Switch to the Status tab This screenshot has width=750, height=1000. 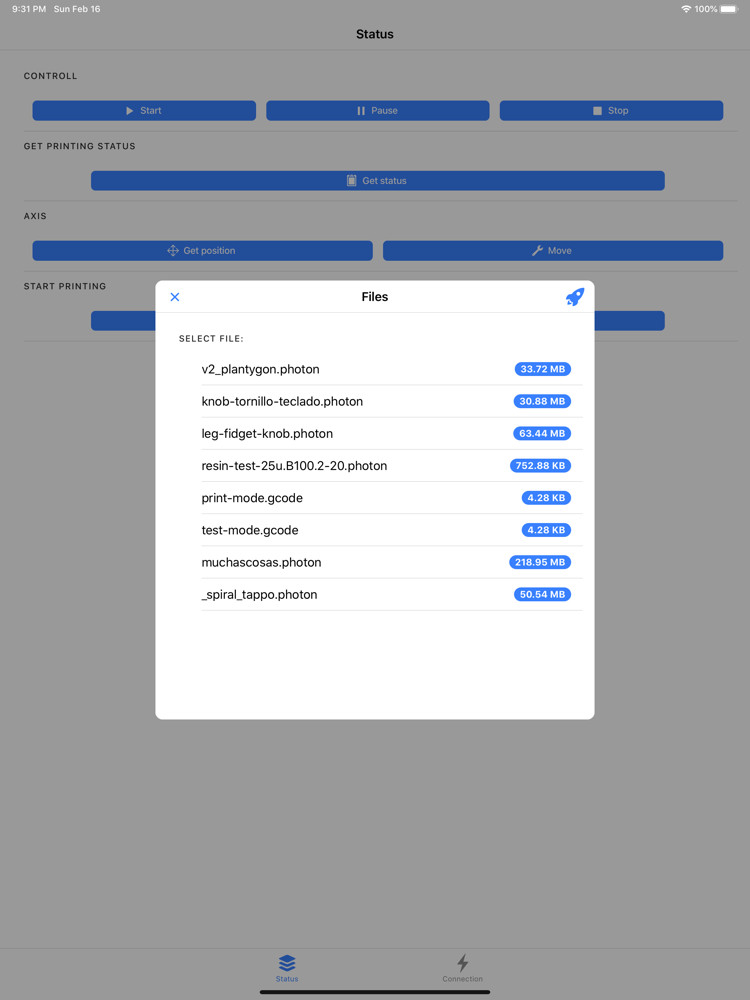click(x=287, y=968)
